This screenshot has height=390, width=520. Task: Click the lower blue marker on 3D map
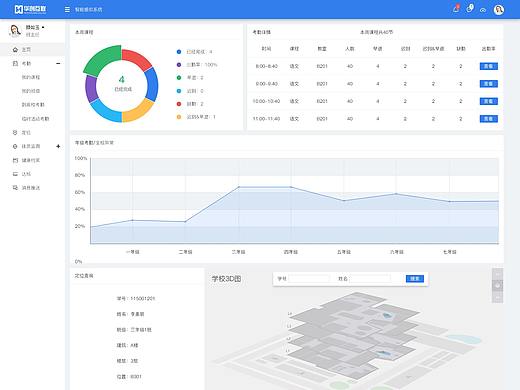(383, 353)
